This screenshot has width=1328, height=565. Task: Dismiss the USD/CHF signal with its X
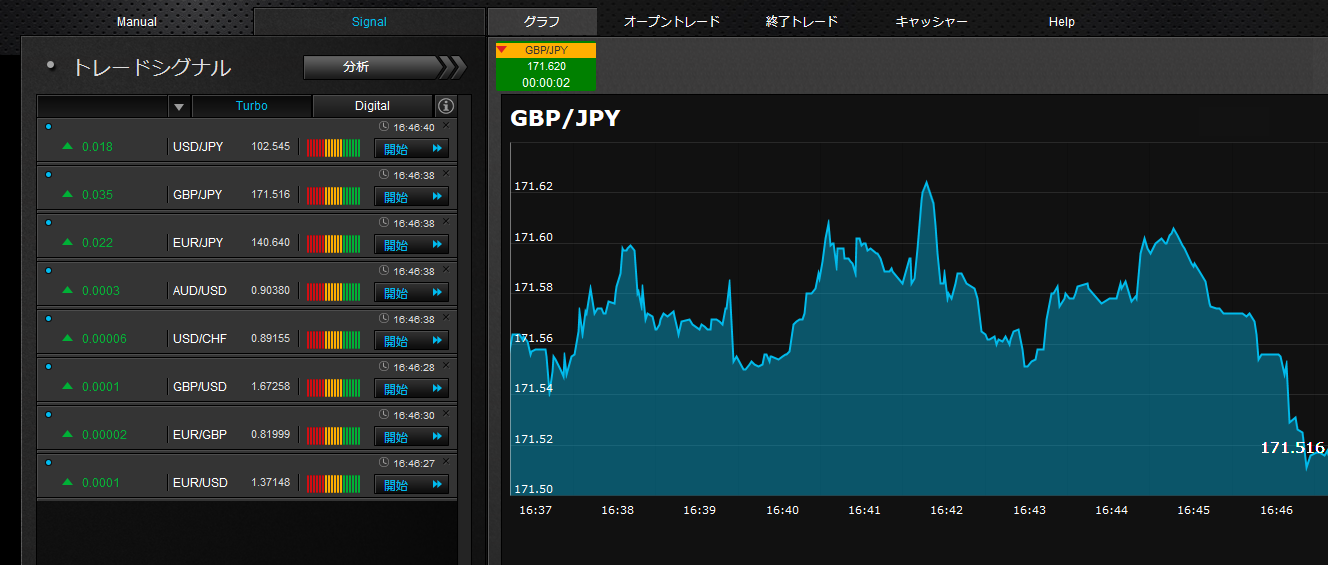point(446,317)
